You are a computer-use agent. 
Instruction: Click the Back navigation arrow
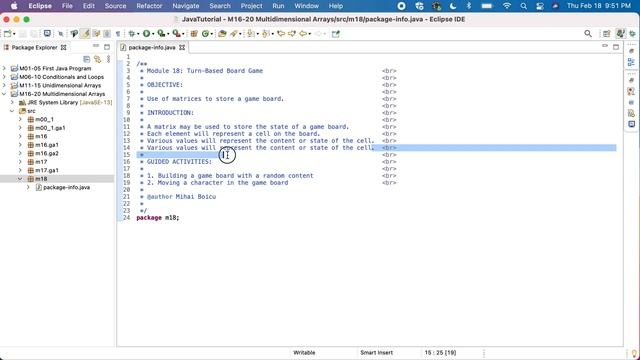pos(303,34)
